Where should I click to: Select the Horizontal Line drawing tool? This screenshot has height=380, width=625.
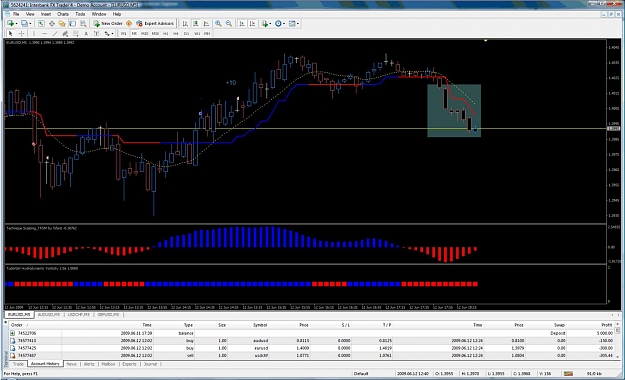(x=45, y=33)
